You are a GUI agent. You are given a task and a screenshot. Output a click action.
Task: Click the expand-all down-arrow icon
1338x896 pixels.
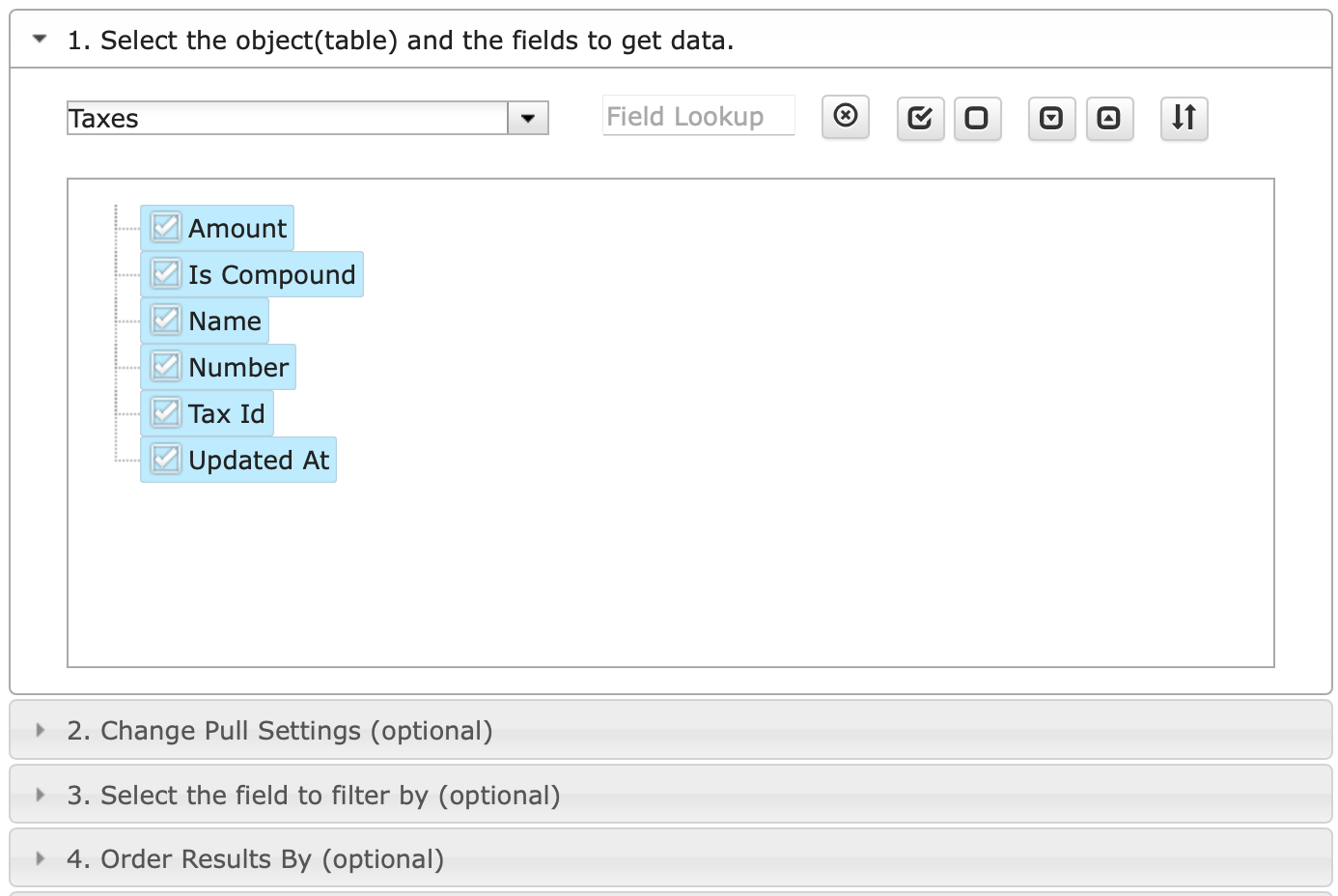[1051, 119]
